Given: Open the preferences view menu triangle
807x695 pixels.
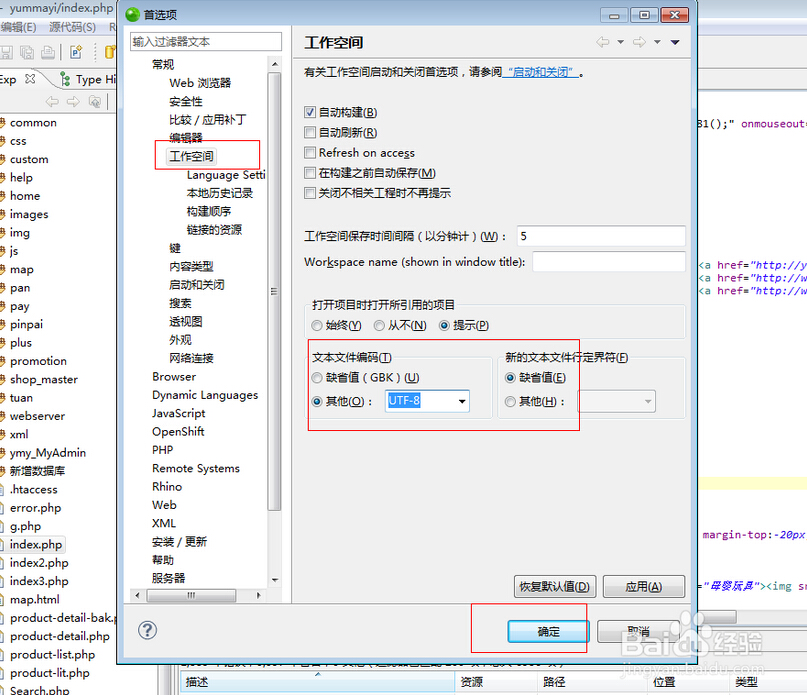Looking at the screenshot, I should (x=675, y=42).
